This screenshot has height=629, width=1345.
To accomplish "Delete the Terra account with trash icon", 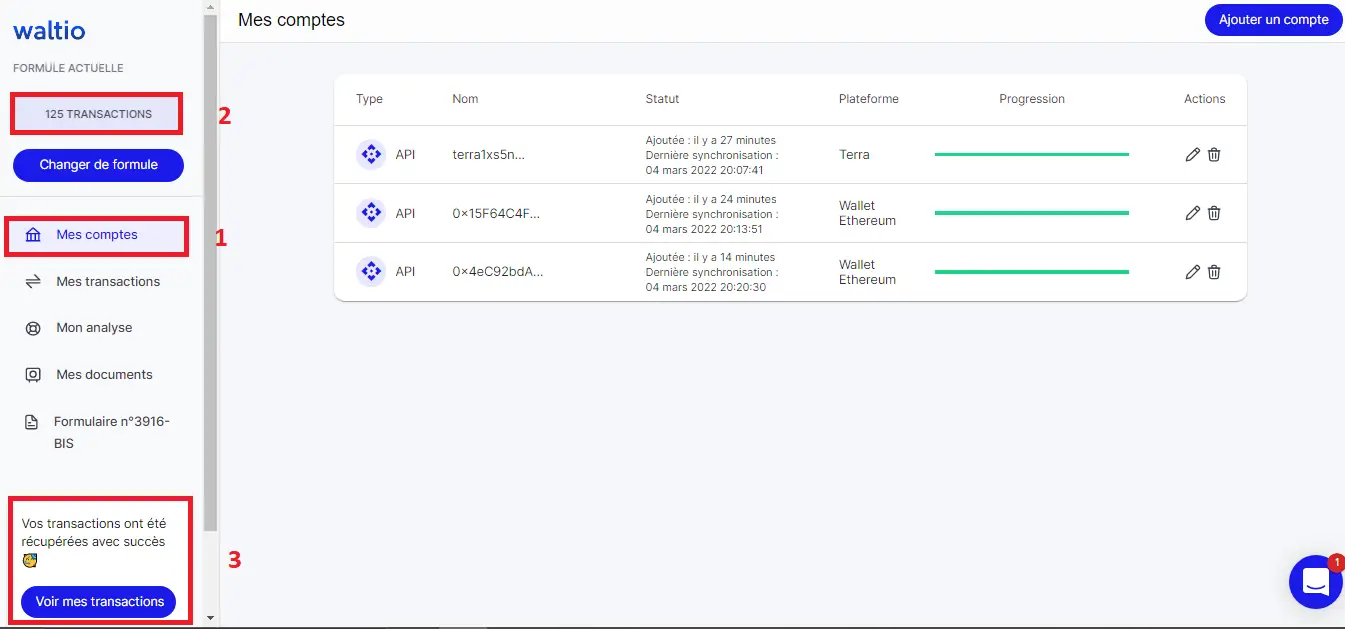I will 1214,155.
